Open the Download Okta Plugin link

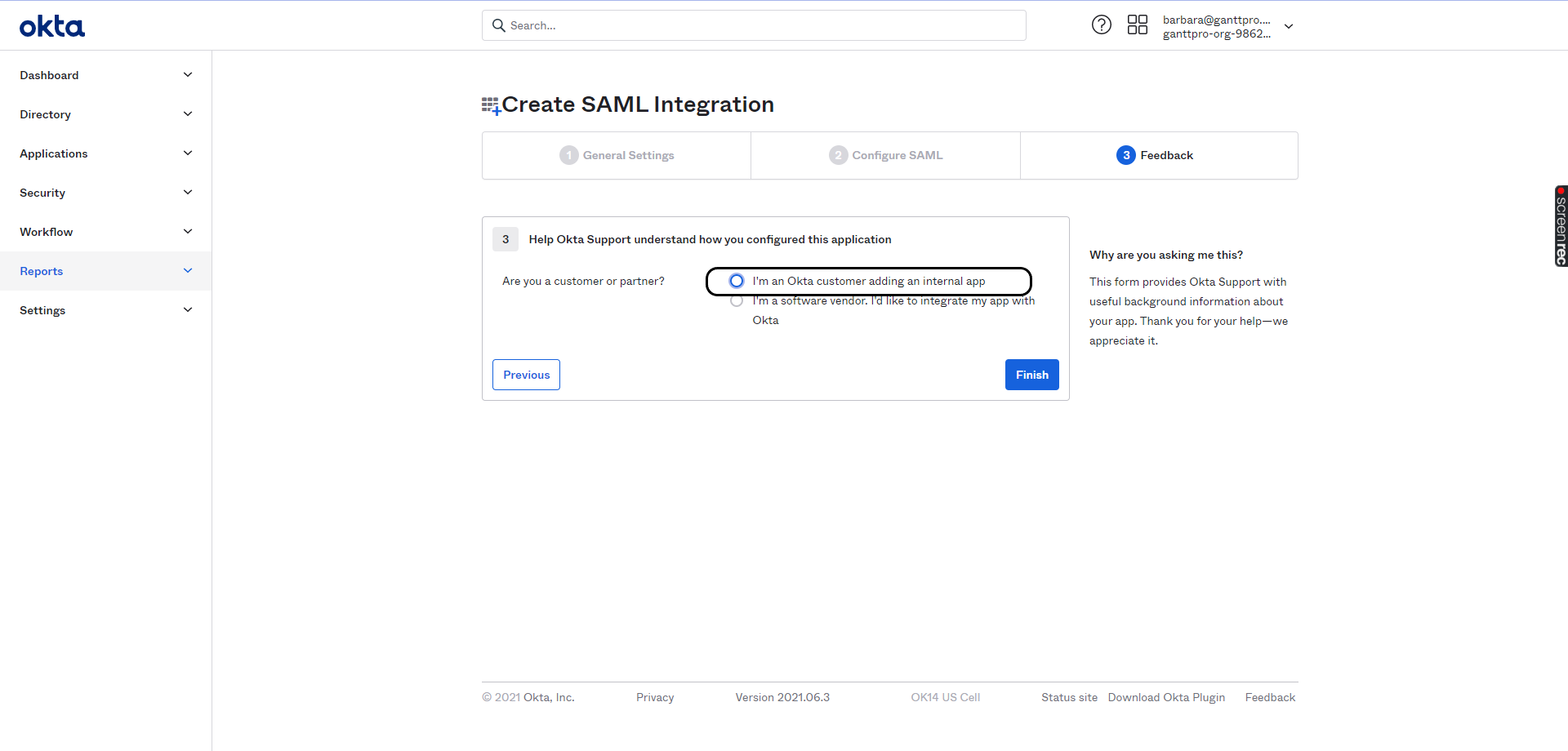pos(1166,697)
